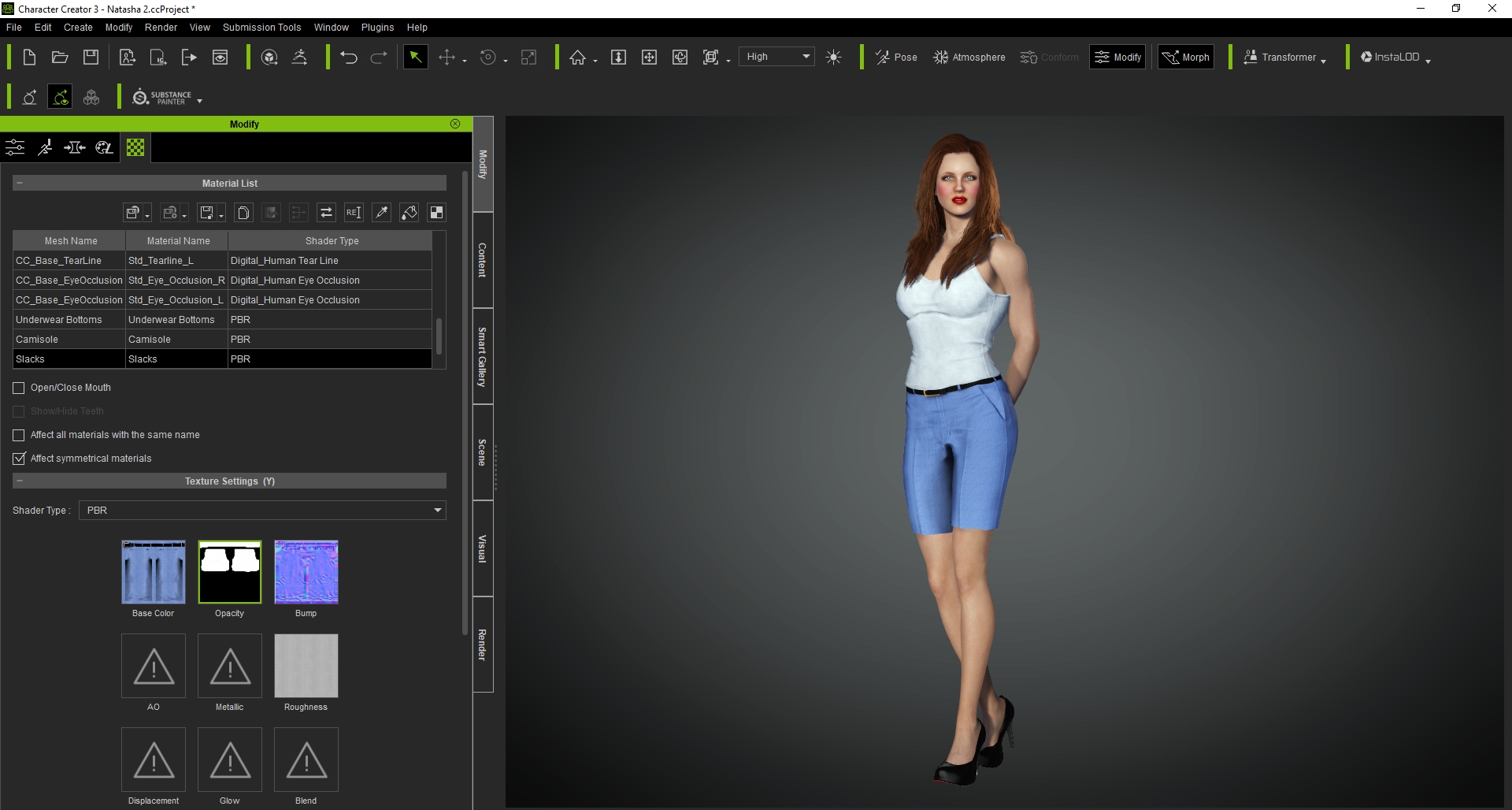
Task: Select the Opacity texture thumbnail
Action: click(230, 572)
